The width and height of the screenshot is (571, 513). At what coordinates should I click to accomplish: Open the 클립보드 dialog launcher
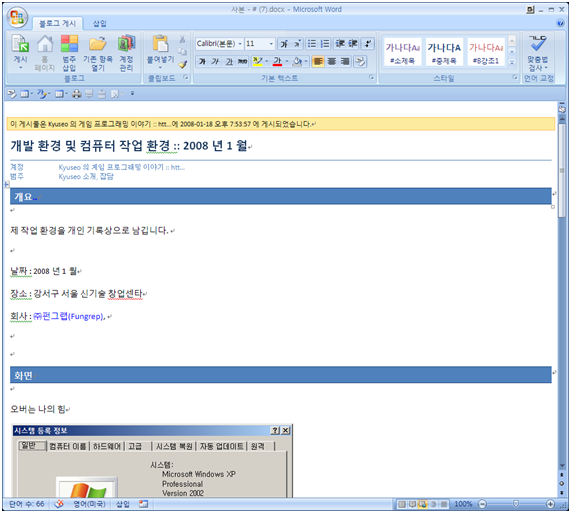click(186, 78)
